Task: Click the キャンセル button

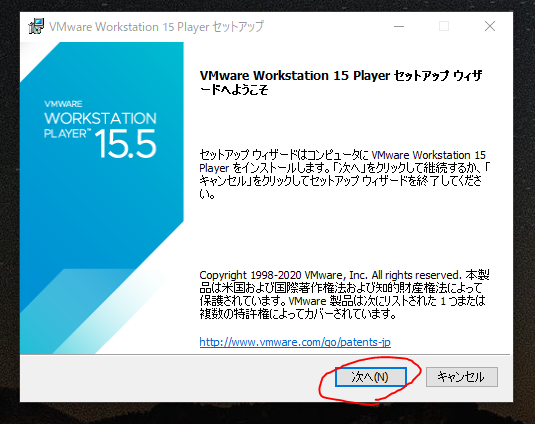Action: tap(462, 377)
